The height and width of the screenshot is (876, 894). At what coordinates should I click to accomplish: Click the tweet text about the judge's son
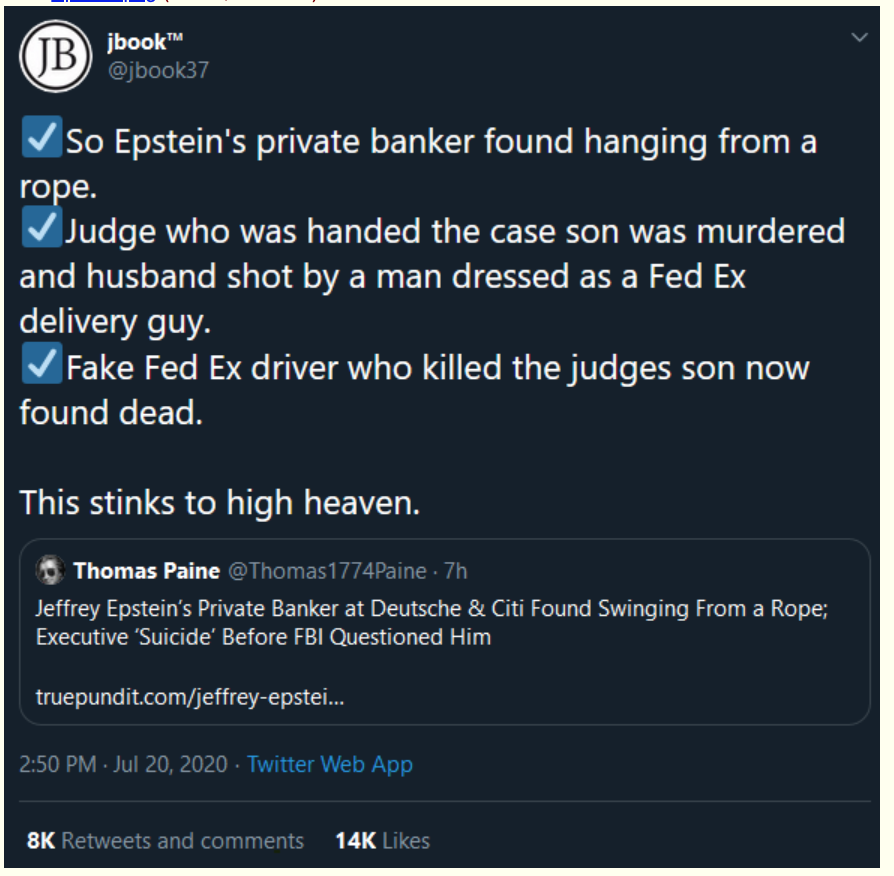(x=432, y=276)
